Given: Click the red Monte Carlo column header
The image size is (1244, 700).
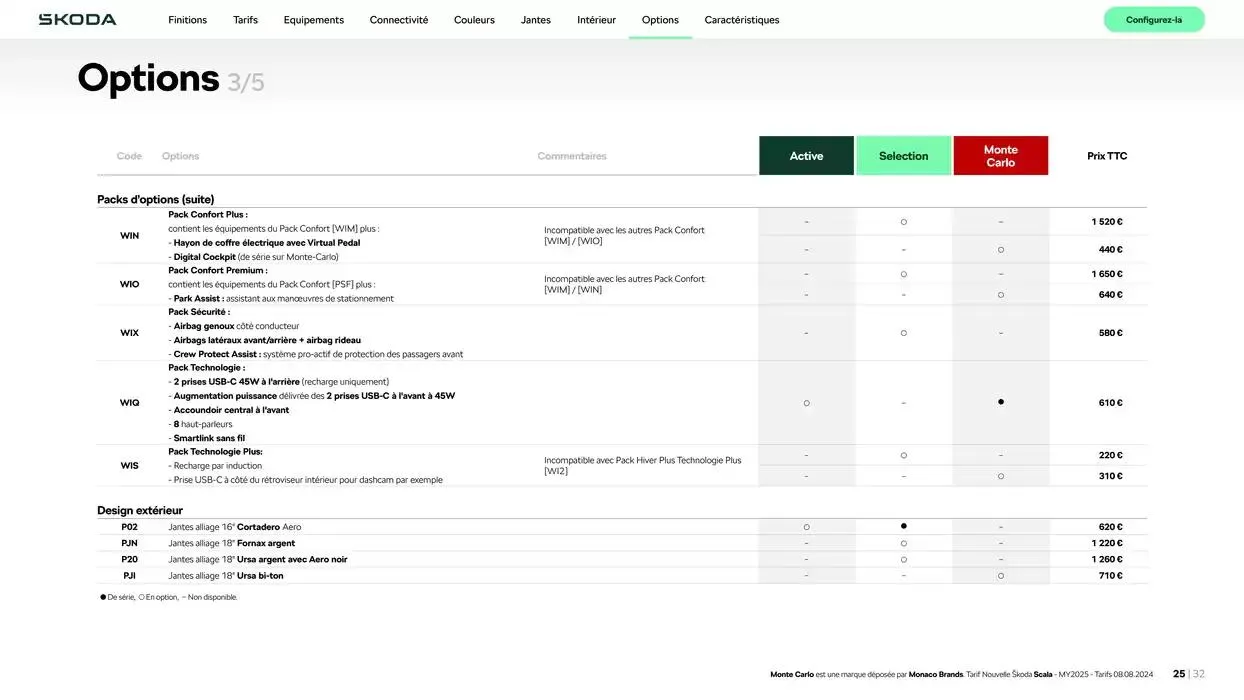Looking at the screenshot, I should coord(1000,156).
